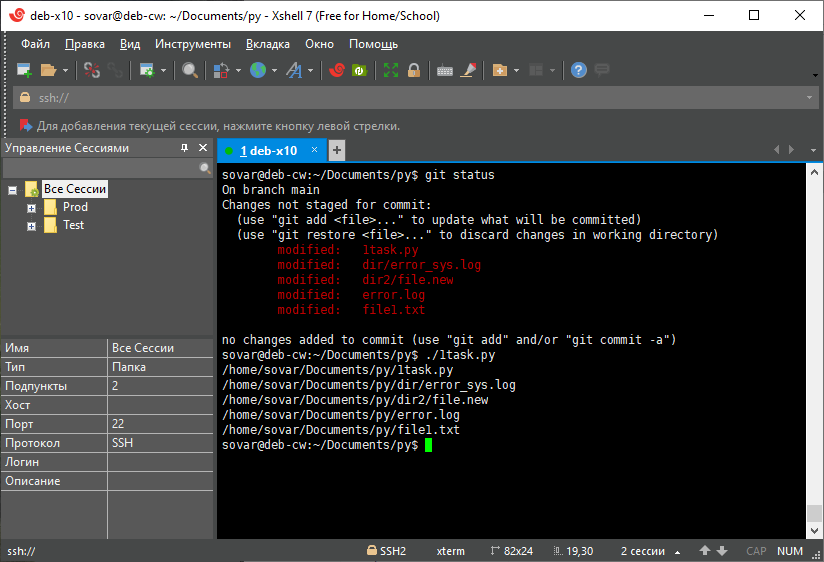Pin the Управление Сессиями panel
Image resolution: width=824 pixels, height=562 pixels.
[184, 148]
